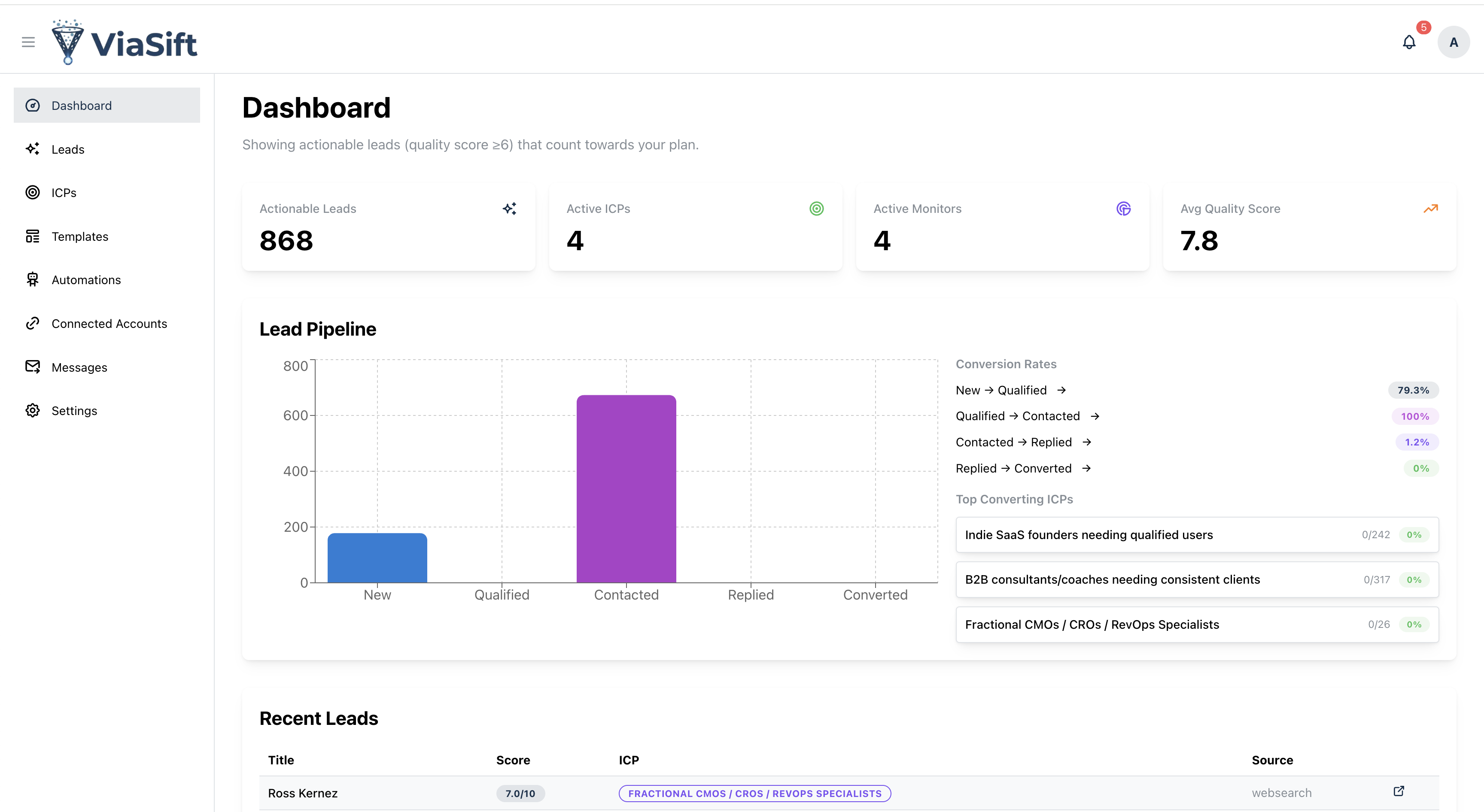
Task: Click the Actionable Leads sparkle icon
Action: pyautogui.click(x=509, y=209)
